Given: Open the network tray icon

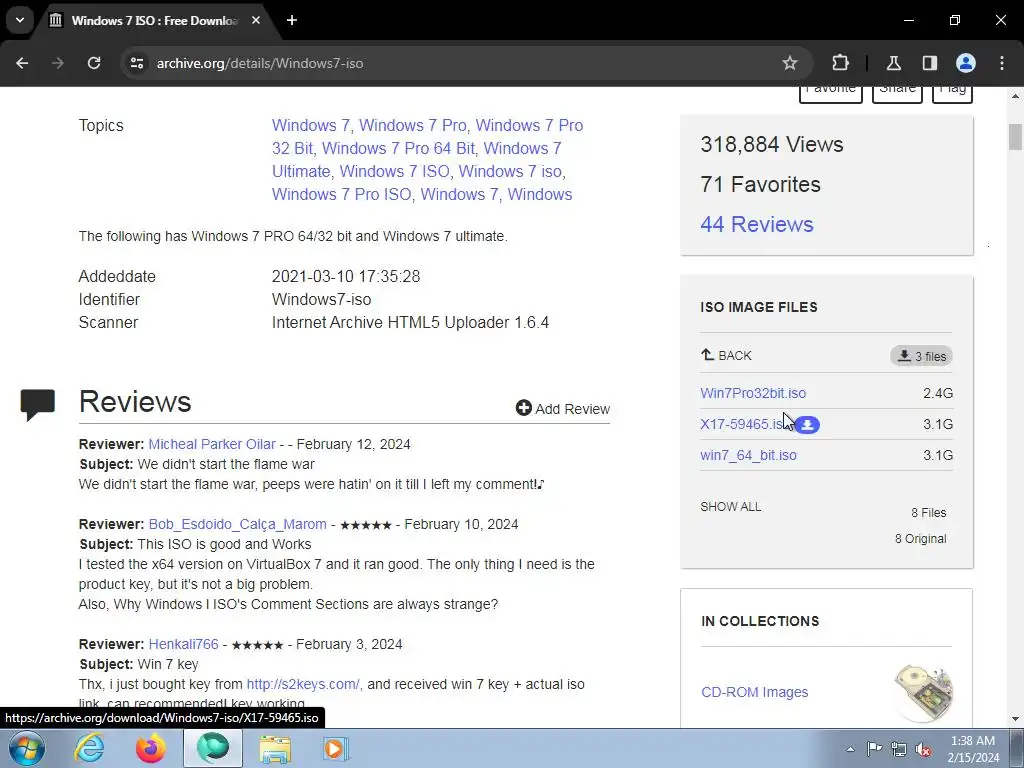Looking at the screenshot, I should click(x=899, y=749).
